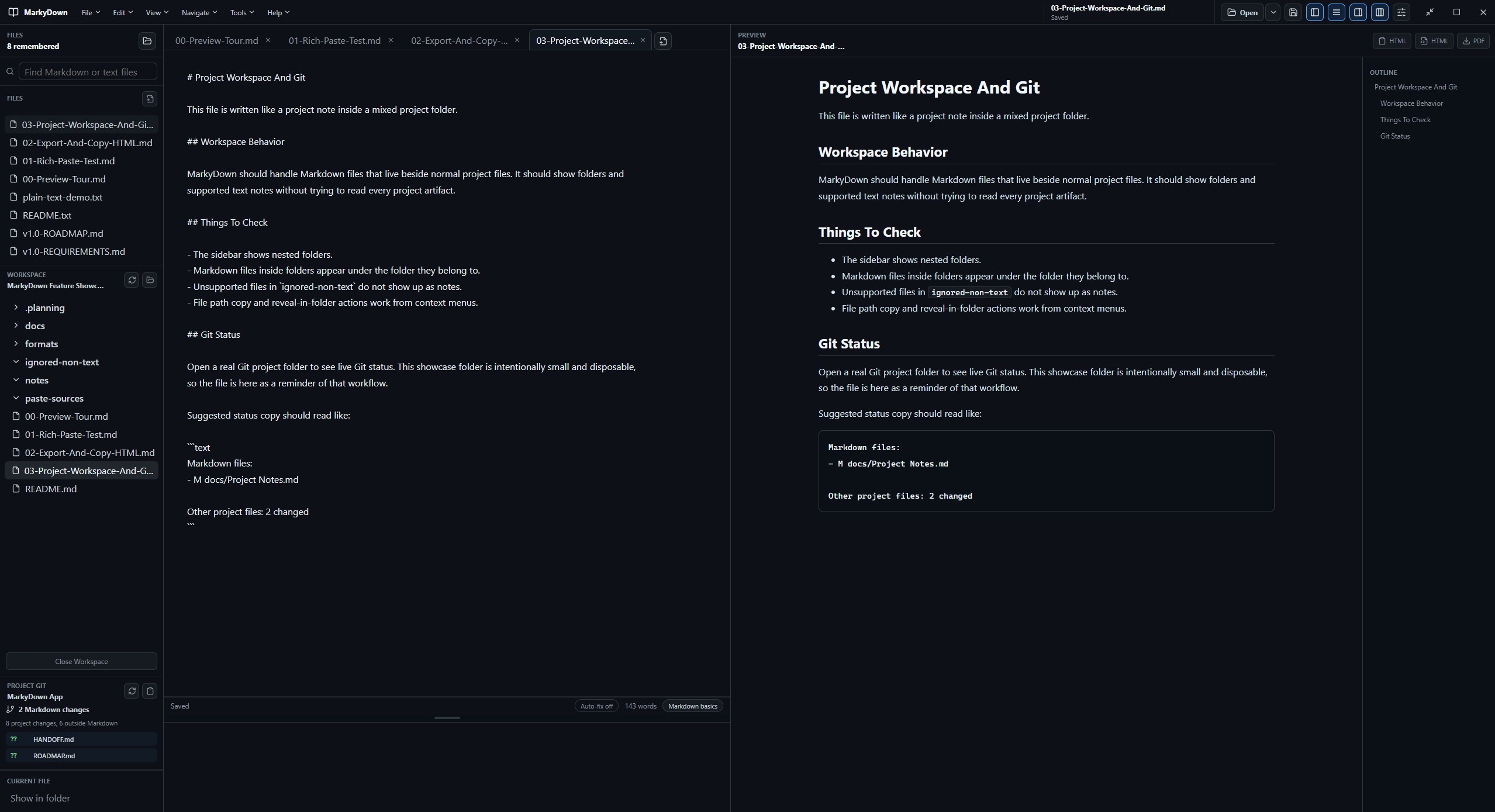Switch to the 02-Export-And-Copy tab
The height and width of the screenshot is (812, 1495).
[459, 40]
